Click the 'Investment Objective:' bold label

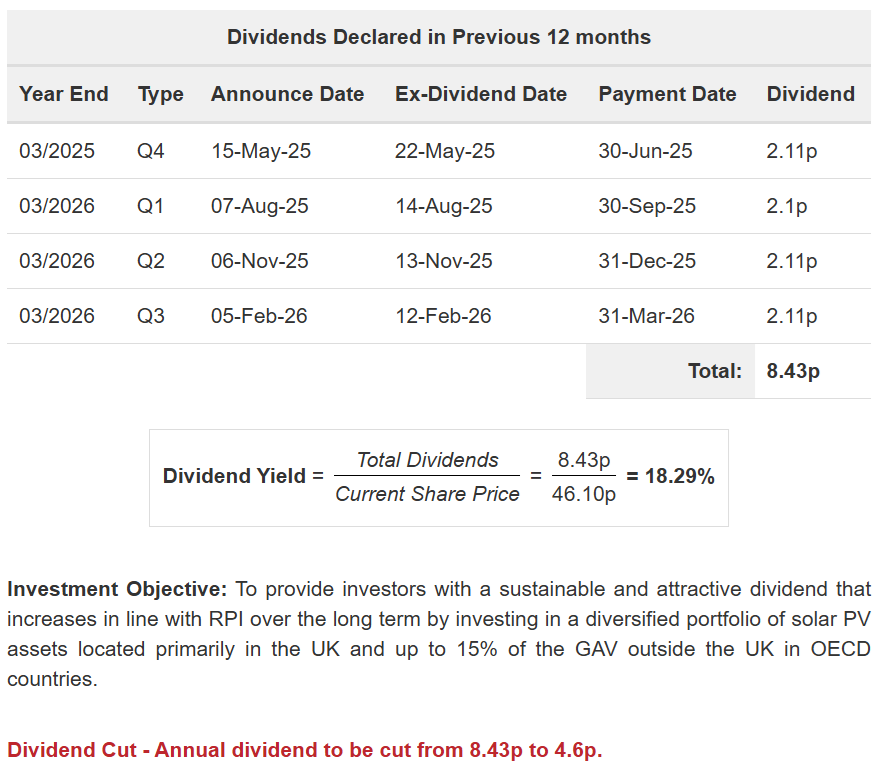(x=118, y=589)
